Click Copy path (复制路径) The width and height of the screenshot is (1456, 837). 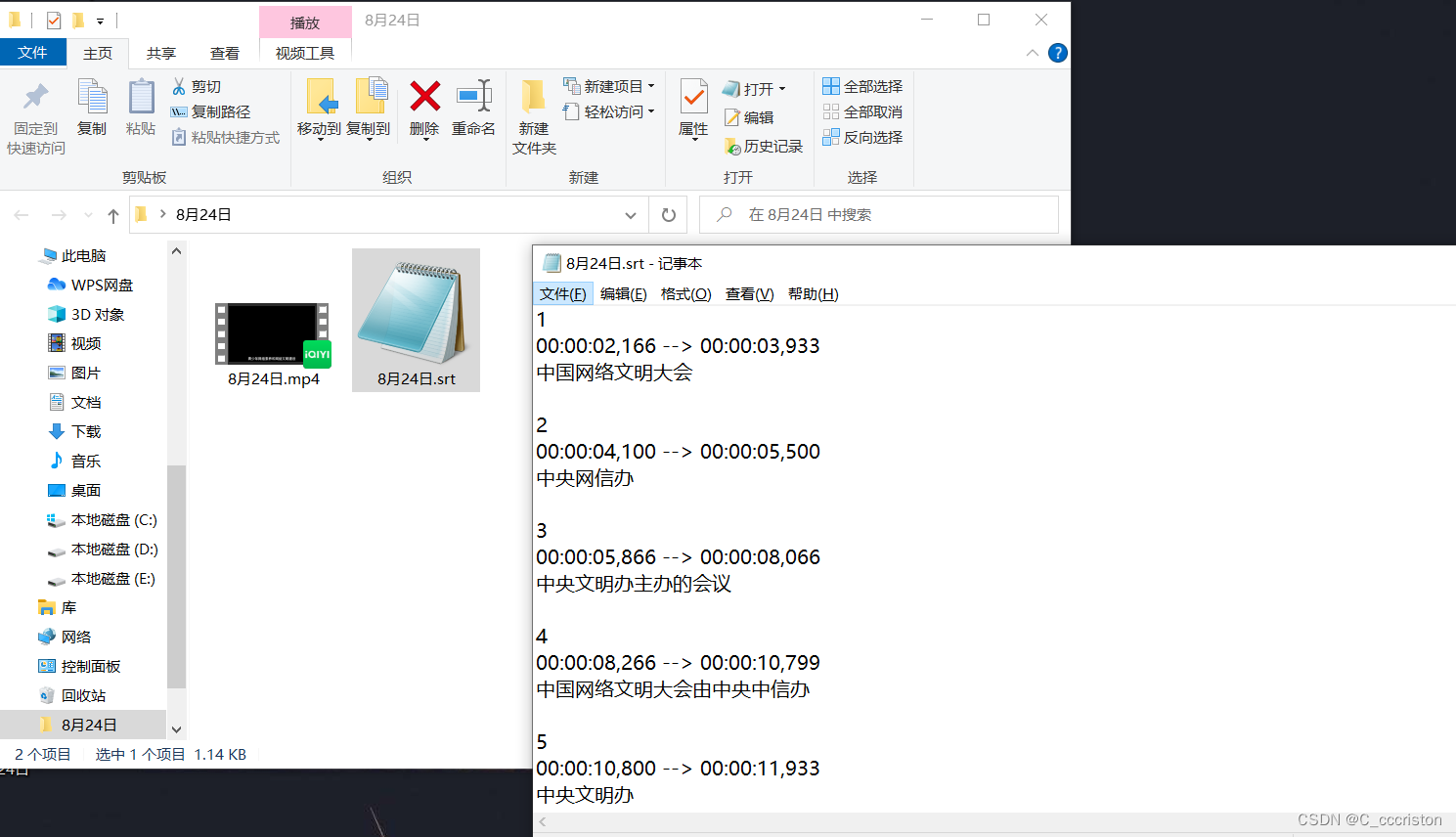coord(210,111)
